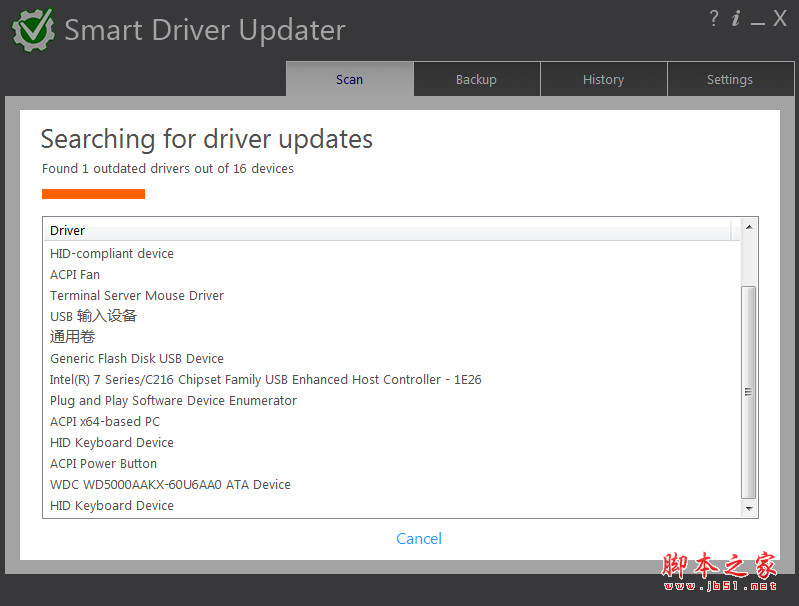
Task: Click the Smart Driver Updater gear logo
Action: (34, 30)
